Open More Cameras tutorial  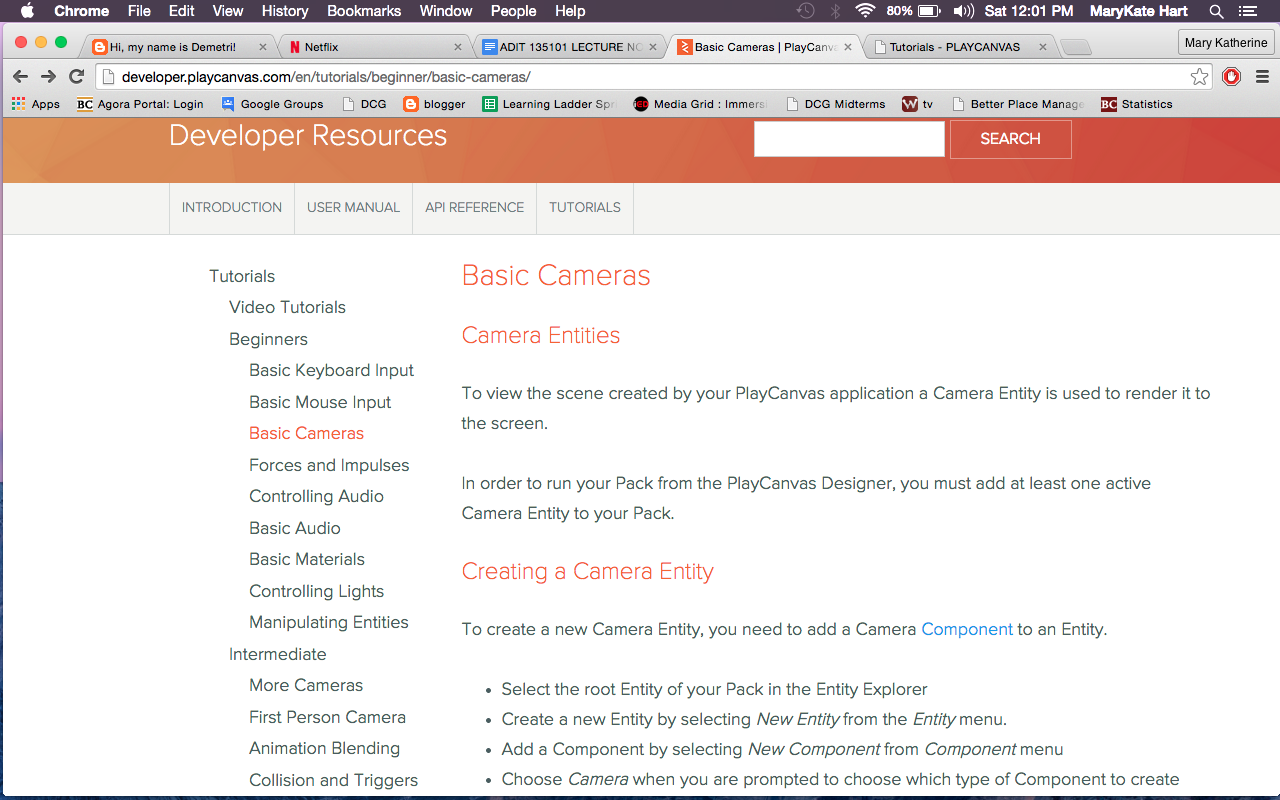[x=306, y=685]
